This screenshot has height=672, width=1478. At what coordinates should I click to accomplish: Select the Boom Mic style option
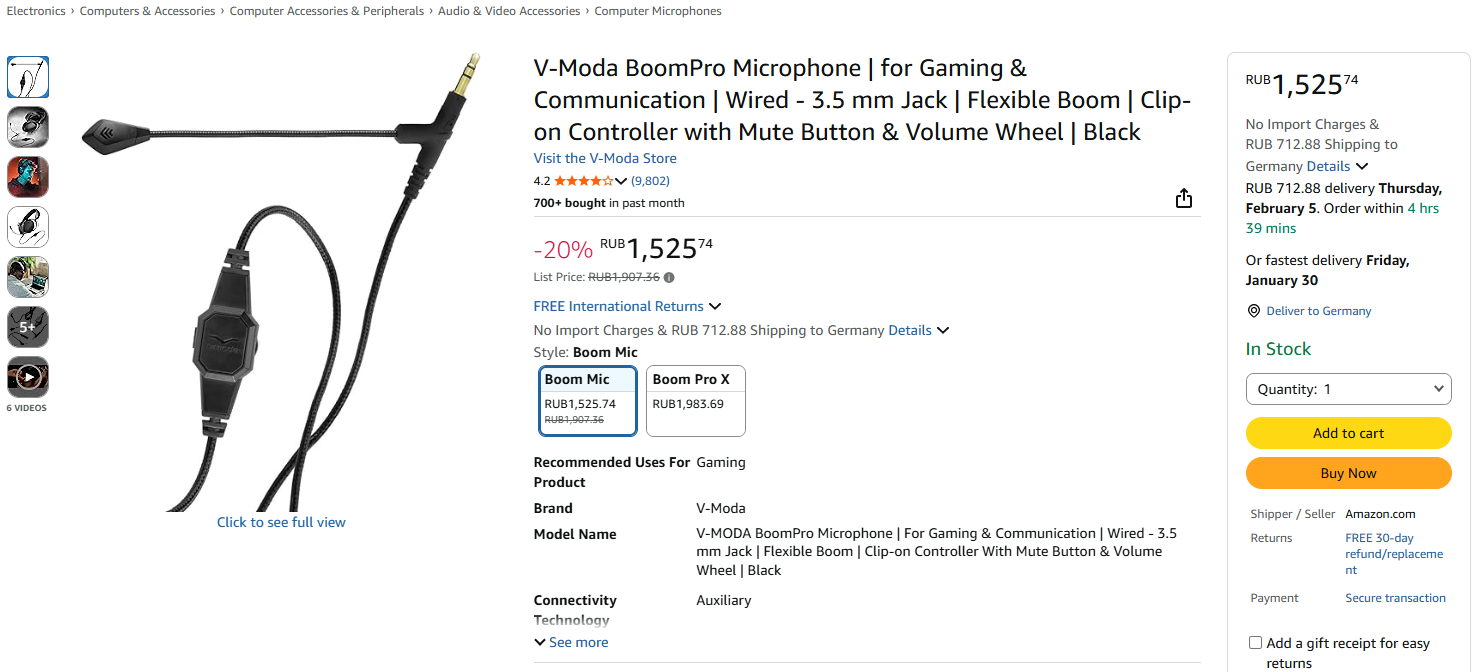click(588, 401)
